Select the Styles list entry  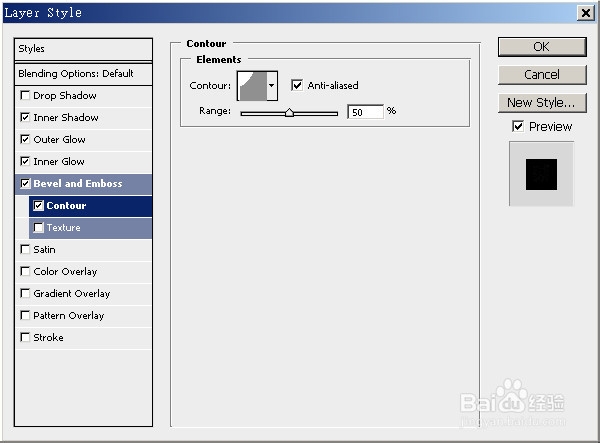(x=83, y=49)
